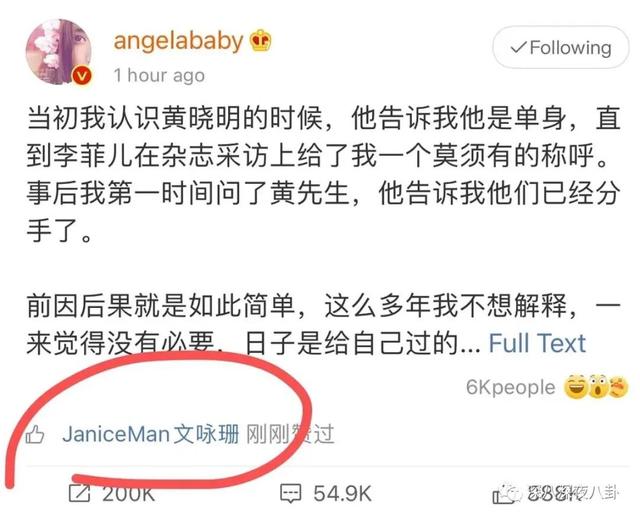Like the post with bottom-right thumbs-up

(503, 494)
